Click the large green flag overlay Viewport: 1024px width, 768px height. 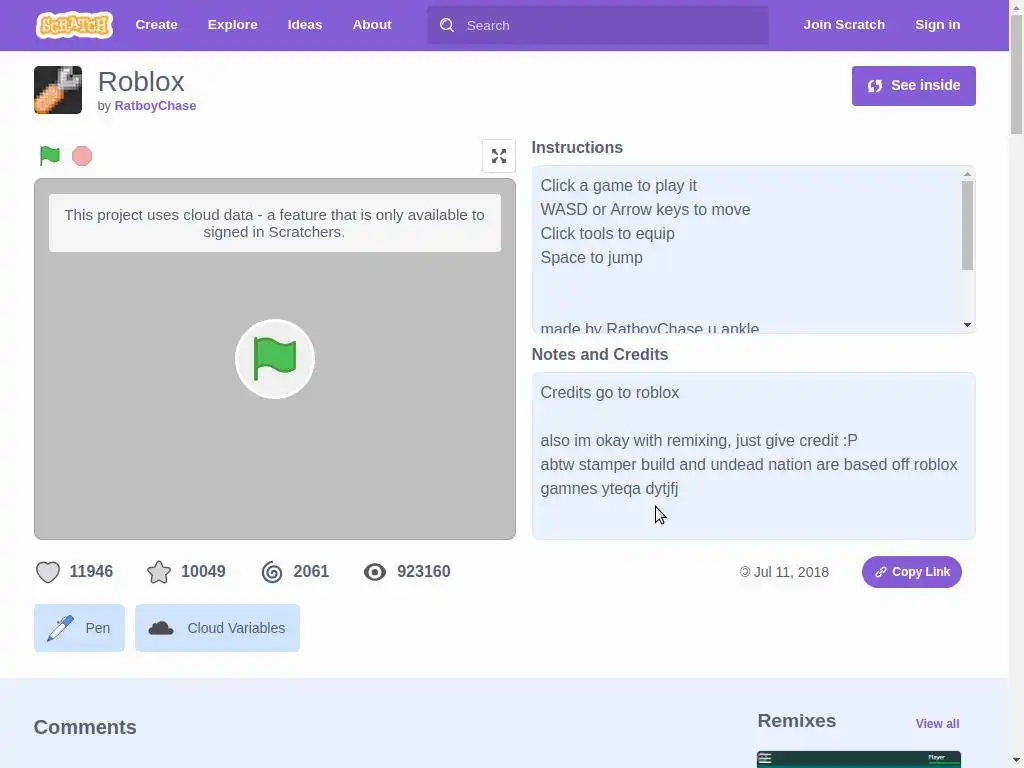pyautogui.click(x=275, y=359)
